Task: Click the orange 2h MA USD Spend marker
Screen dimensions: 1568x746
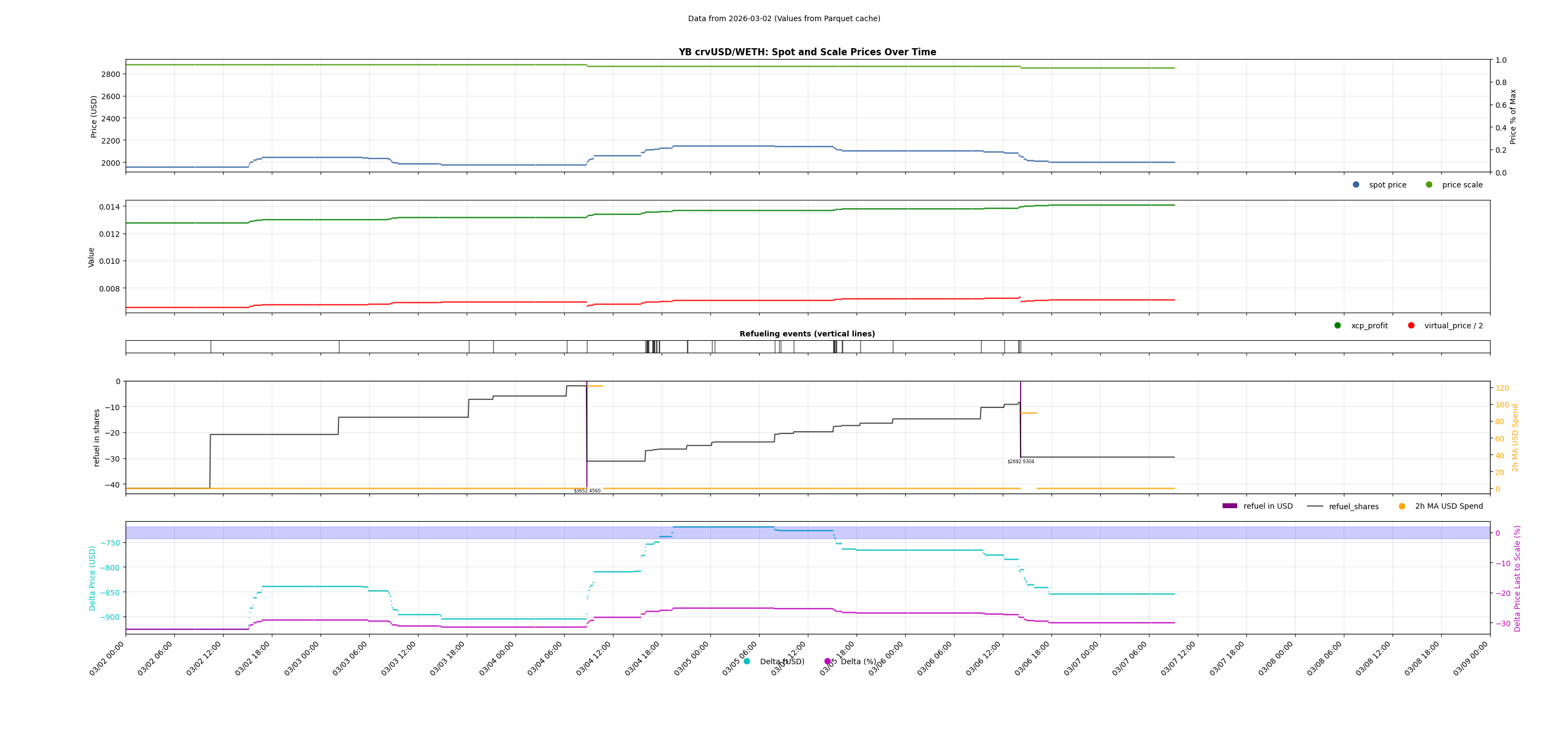Action: point(1402,506)
